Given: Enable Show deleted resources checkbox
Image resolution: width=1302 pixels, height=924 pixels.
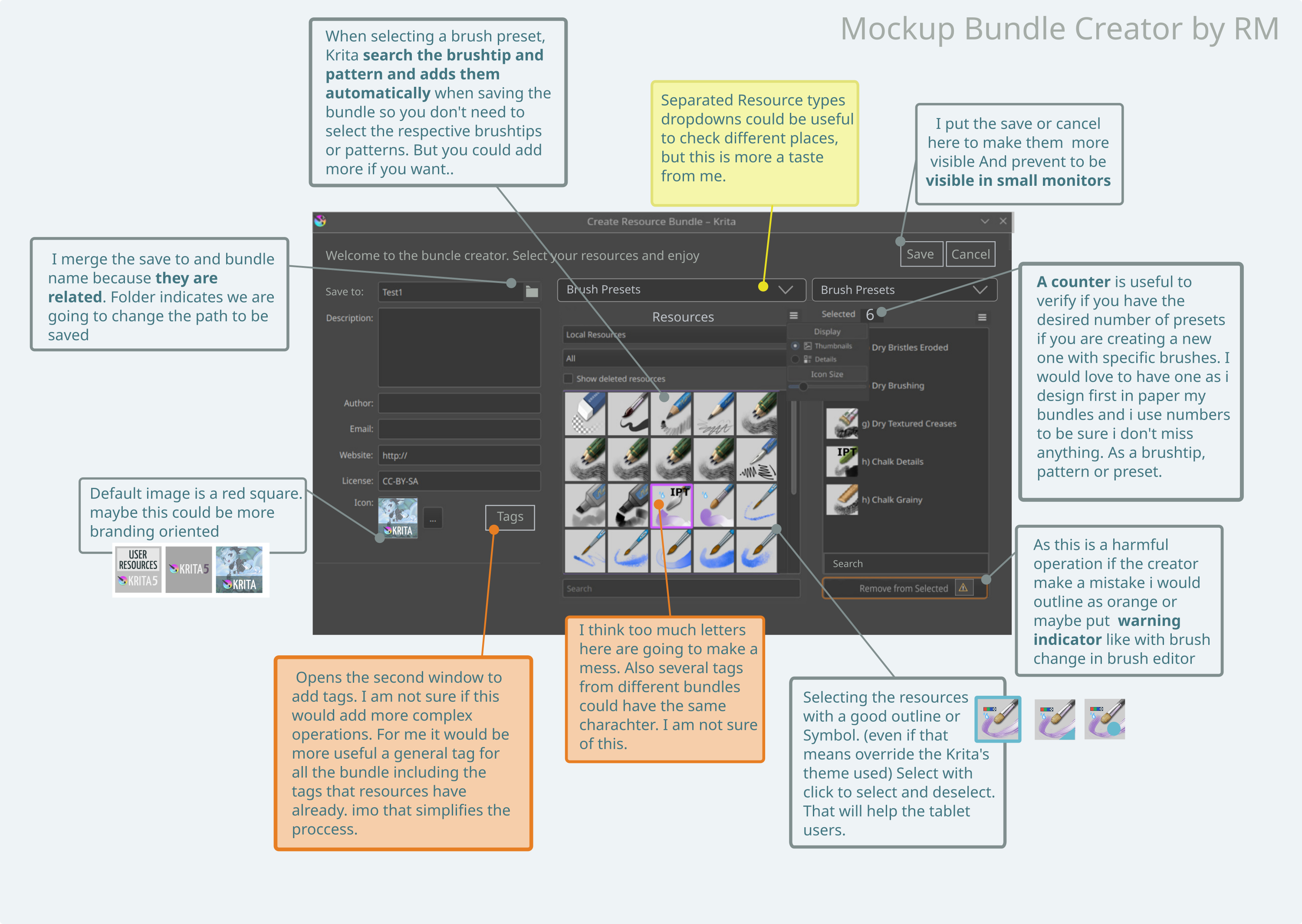Looking at the screenshot, I should point(568,378).
